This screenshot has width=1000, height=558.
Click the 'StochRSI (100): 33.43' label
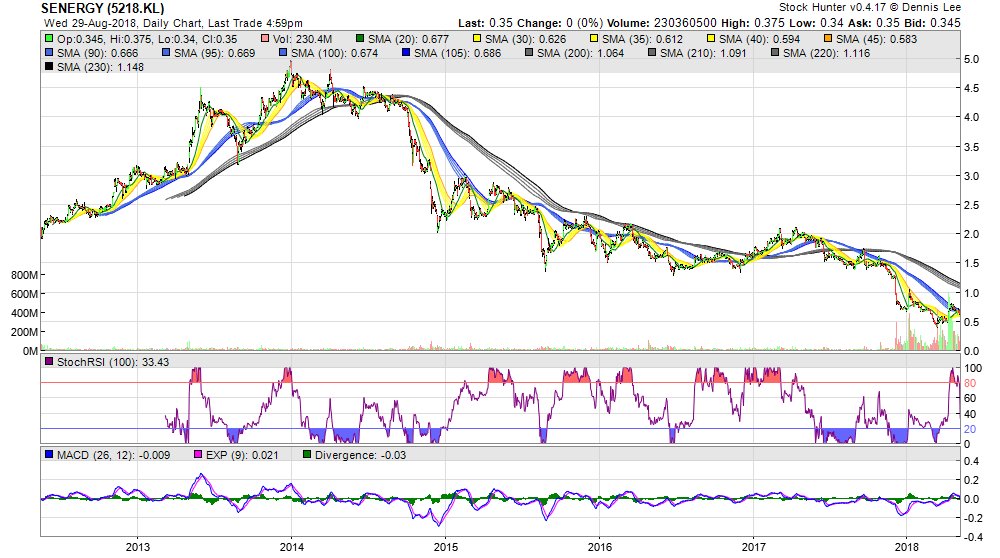click(113, 362)
